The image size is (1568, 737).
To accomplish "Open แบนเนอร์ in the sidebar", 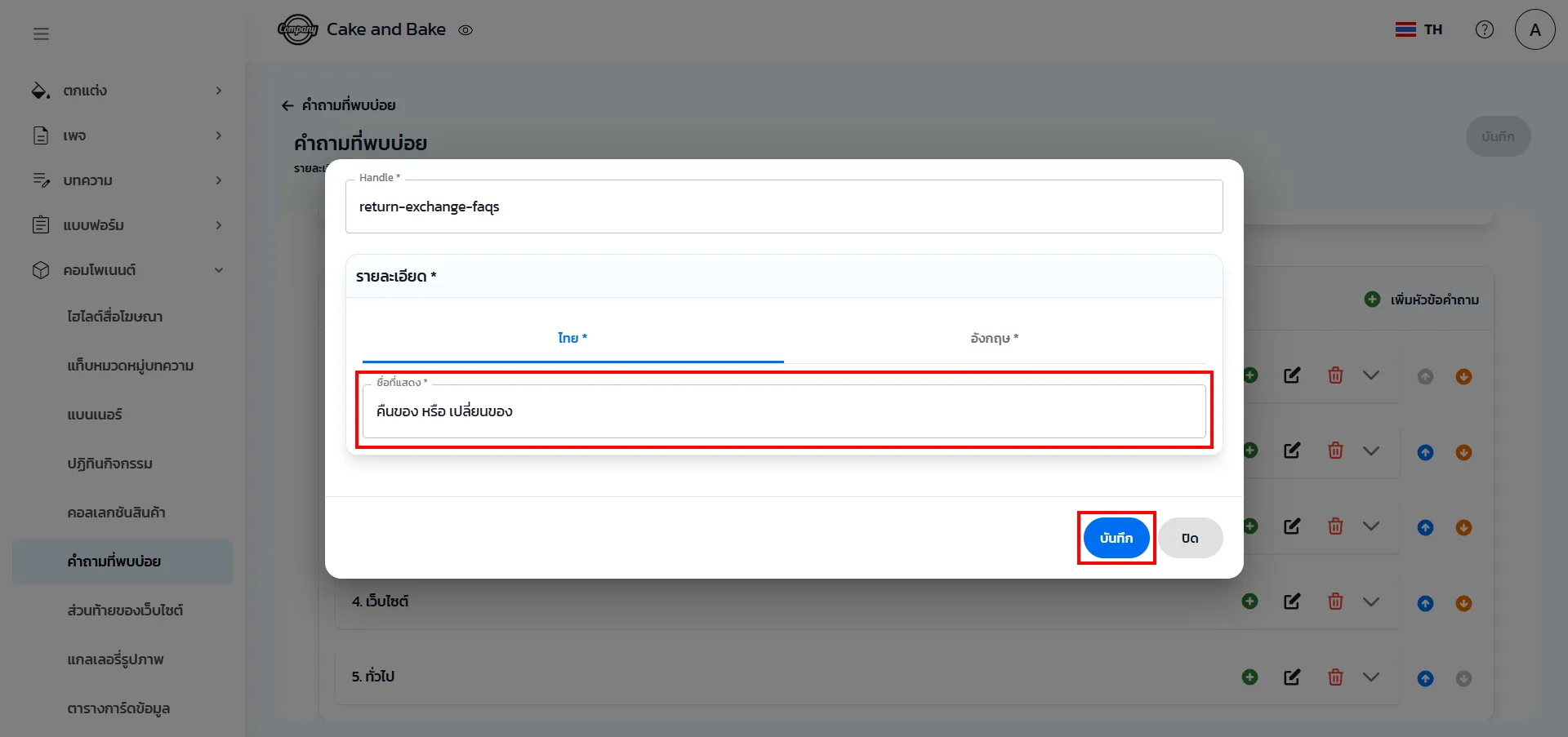I will 95,415.
